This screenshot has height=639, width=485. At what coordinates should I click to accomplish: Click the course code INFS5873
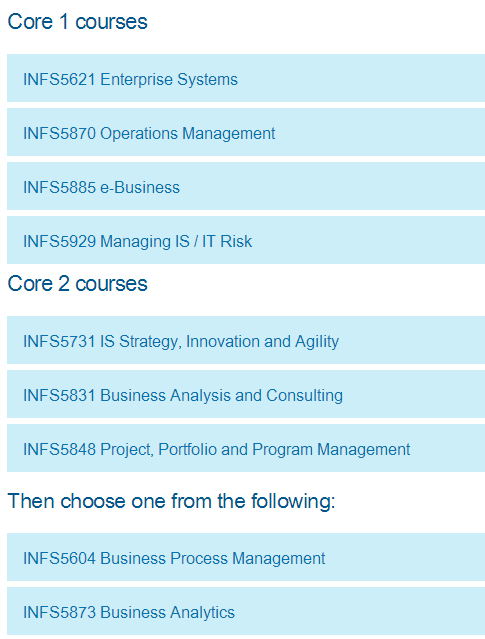pyautogui.click(x=59, y=612)
